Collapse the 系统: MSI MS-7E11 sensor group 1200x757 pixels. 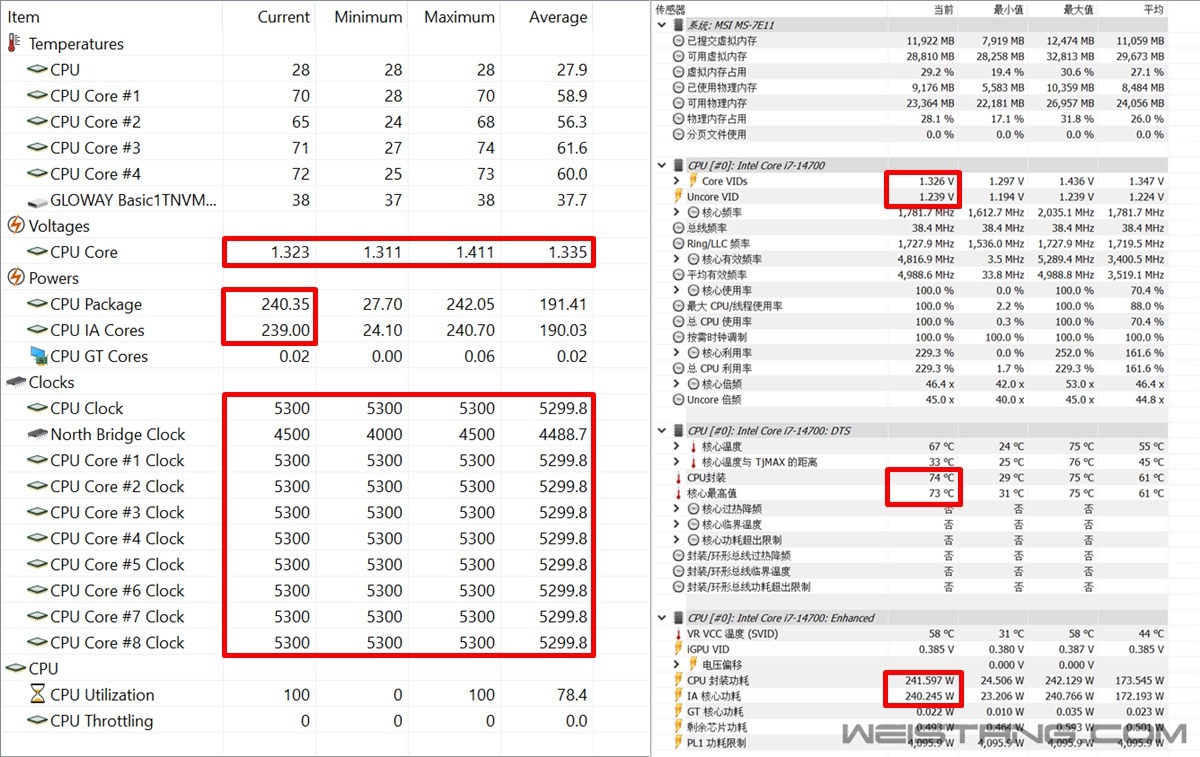pyautogui.click(x=662, y=25)
